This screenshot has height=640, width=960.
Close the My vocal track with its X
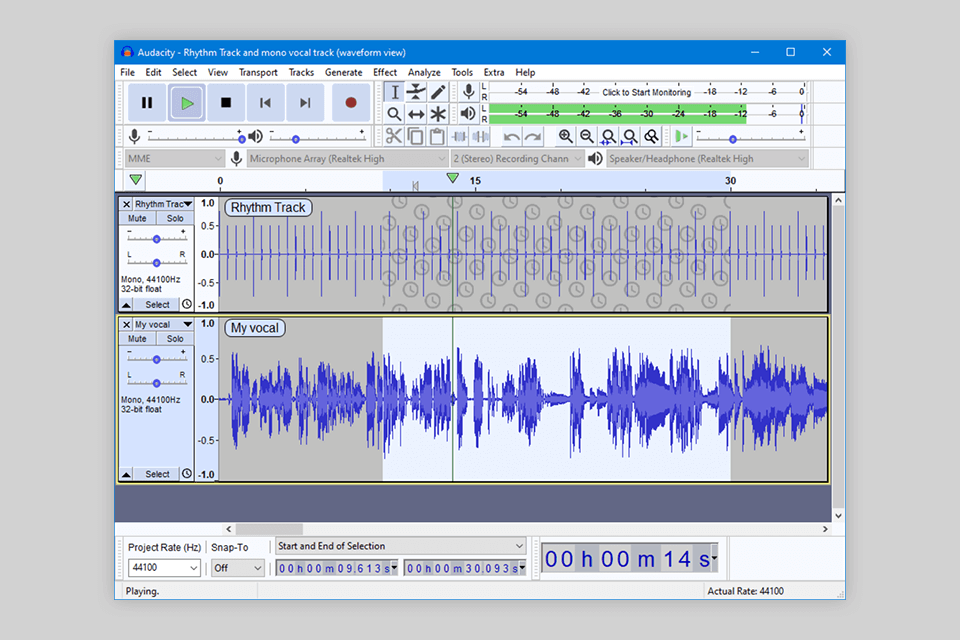tap(127, 325)
